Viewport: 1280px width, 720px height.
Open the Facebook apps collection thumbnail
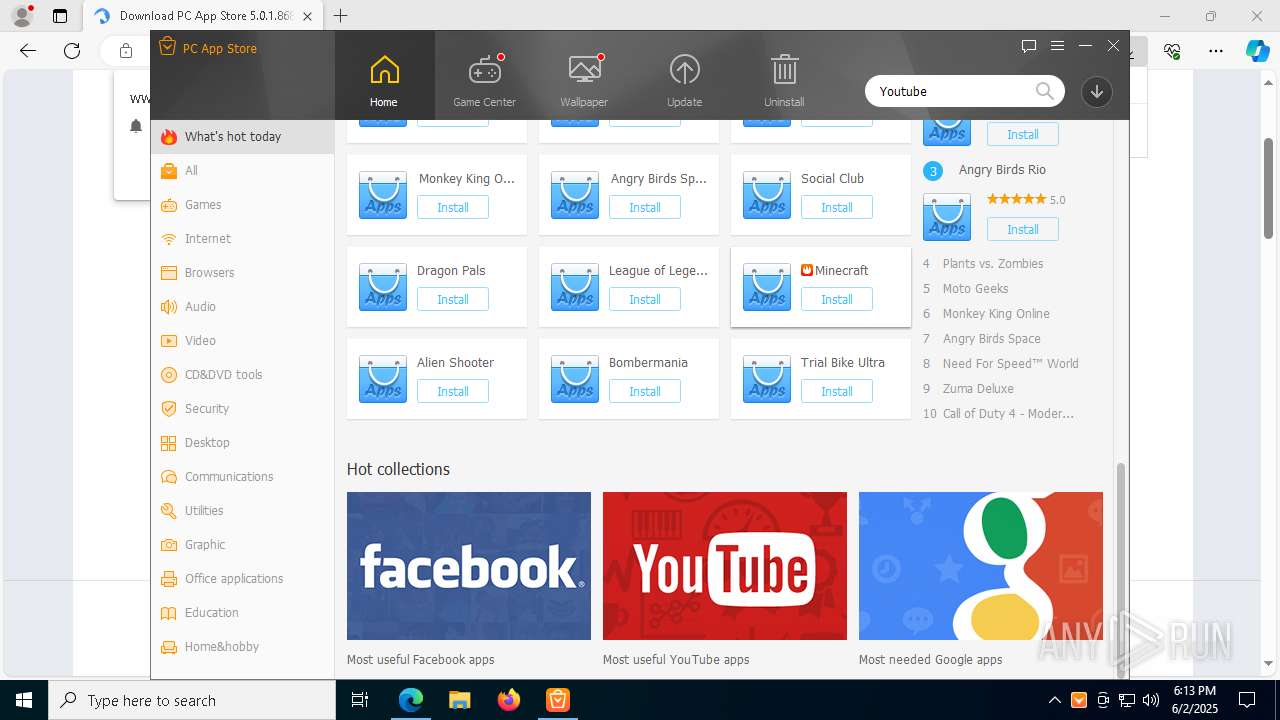(x=469, y=566)
